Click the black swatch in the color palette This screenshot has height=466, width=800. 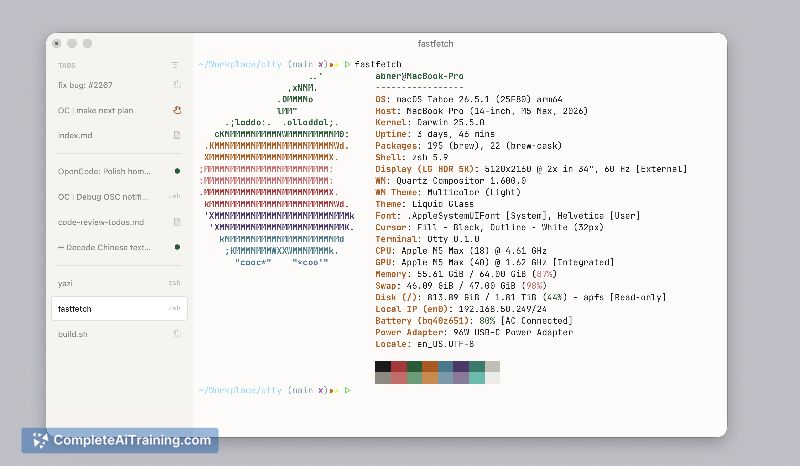pos(383,366)
